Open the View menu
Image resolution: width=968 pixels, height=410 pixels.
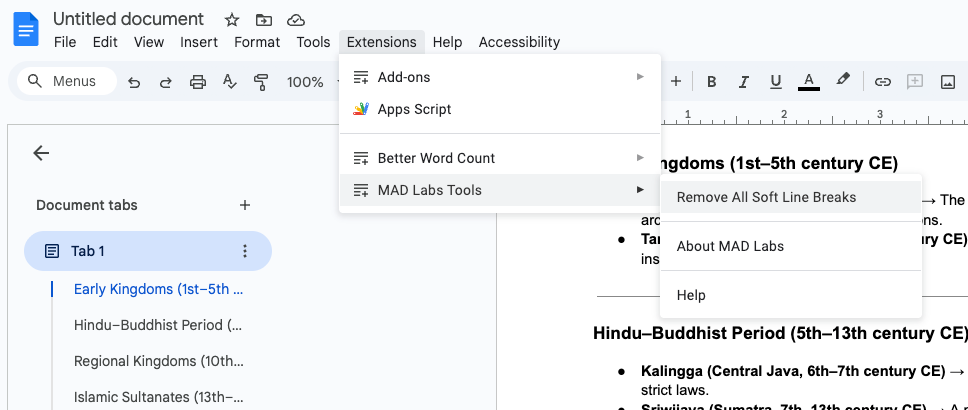click(x=149, y=42)
